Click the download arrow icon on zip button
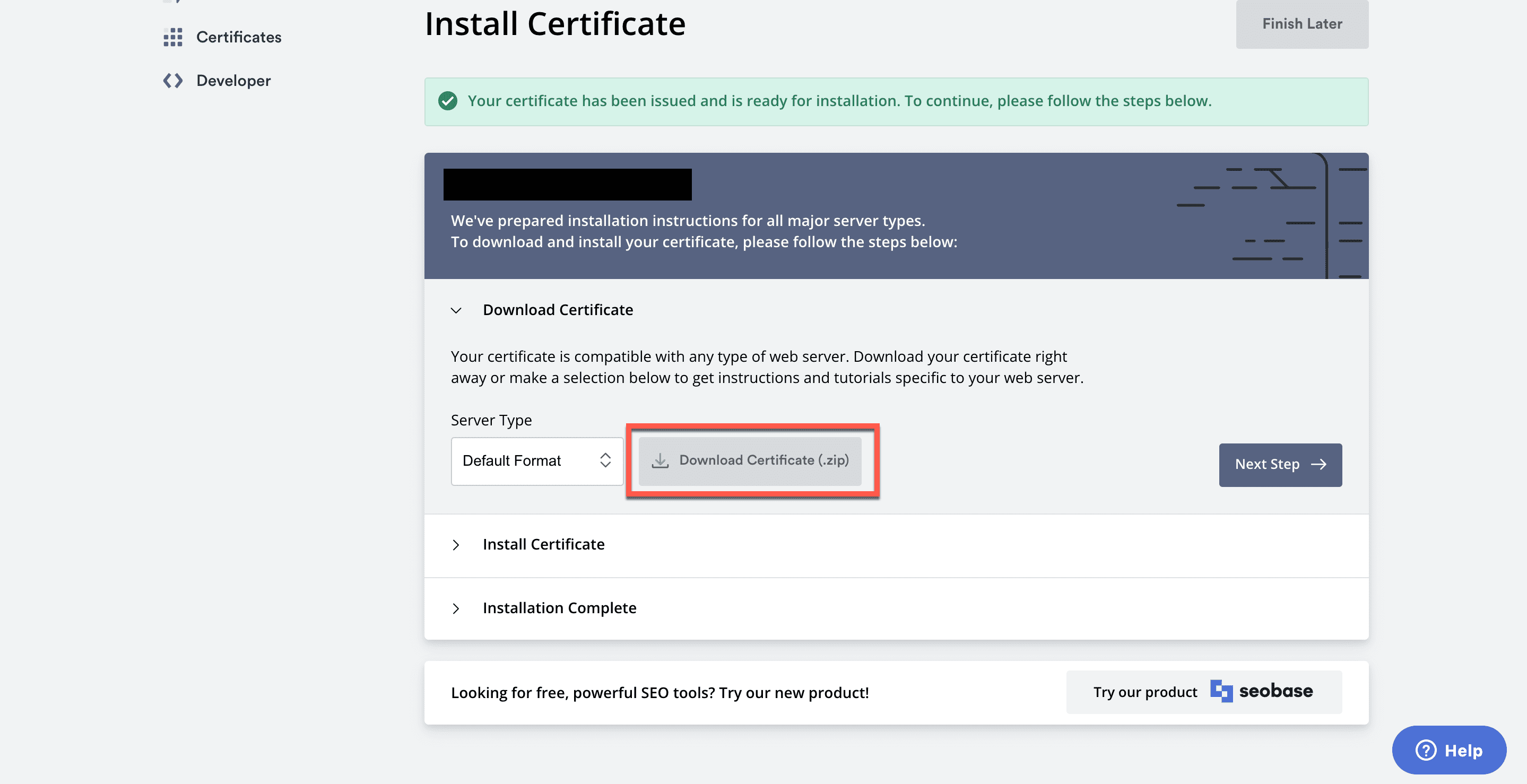Viewport: 1527px width, 784px height. click(x=660, y=461)
